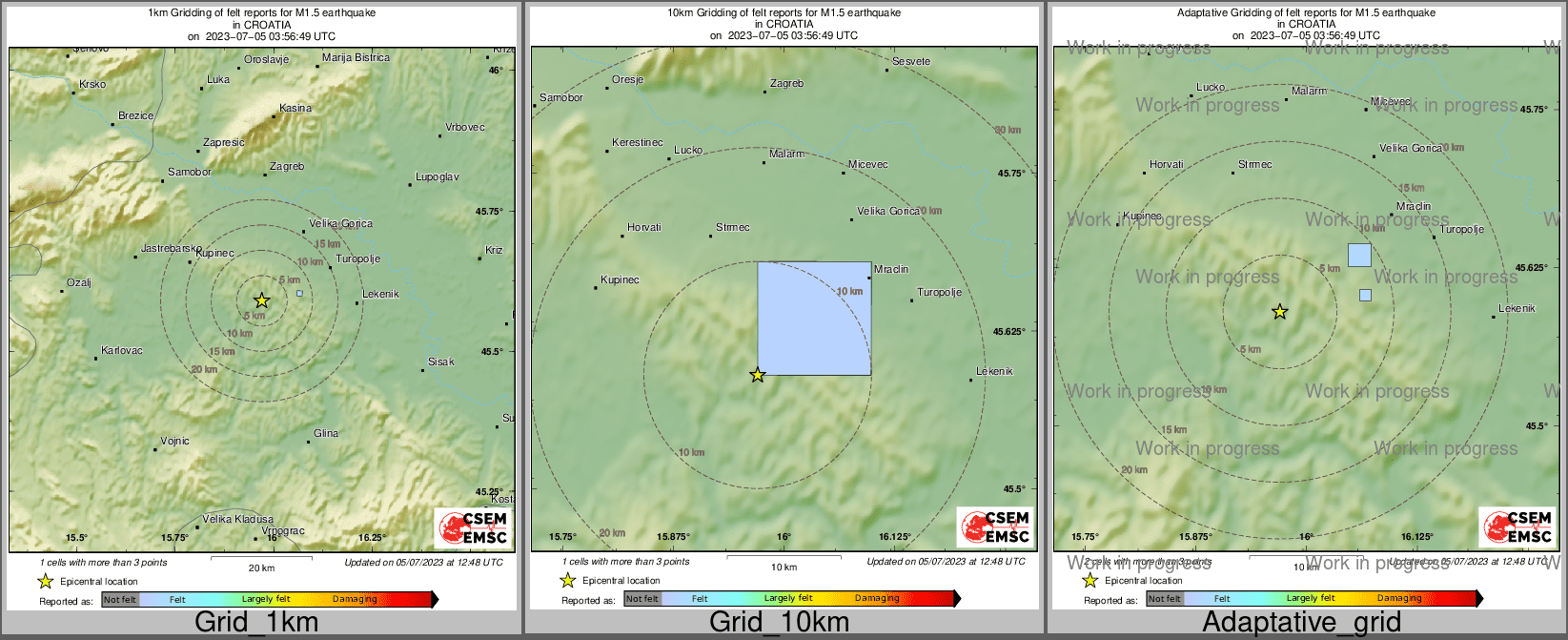Select the small blue felt cell on the Grid_1km map

pos(299,294)
